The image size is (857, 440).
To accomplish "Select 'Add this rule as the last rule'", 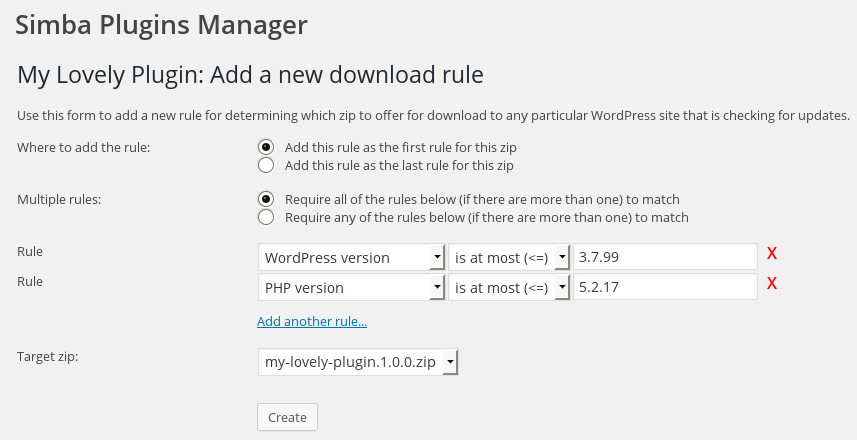I will [x=266, y=165].
